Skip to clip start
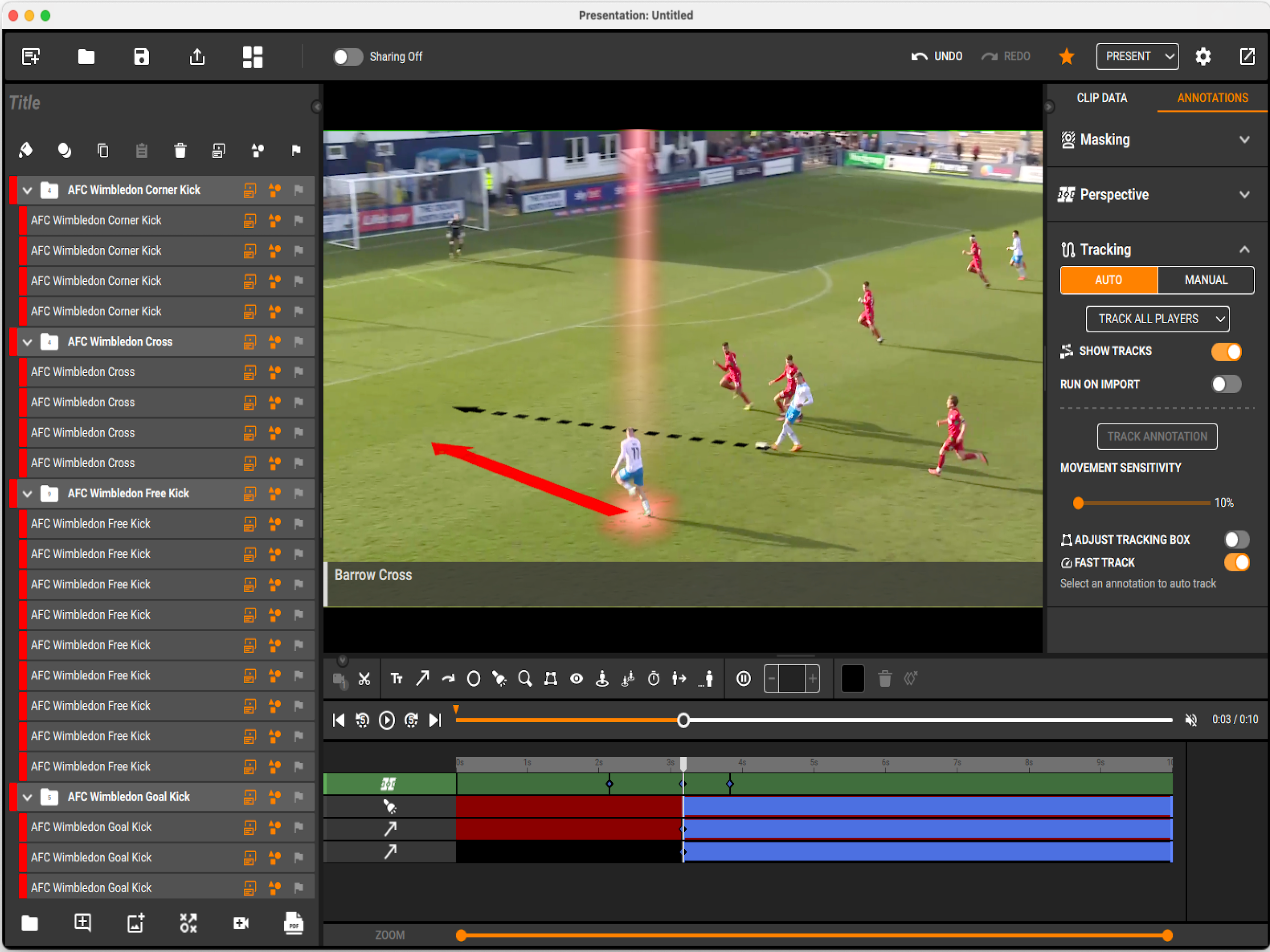 pyautogui.click(x=339, y=720)
